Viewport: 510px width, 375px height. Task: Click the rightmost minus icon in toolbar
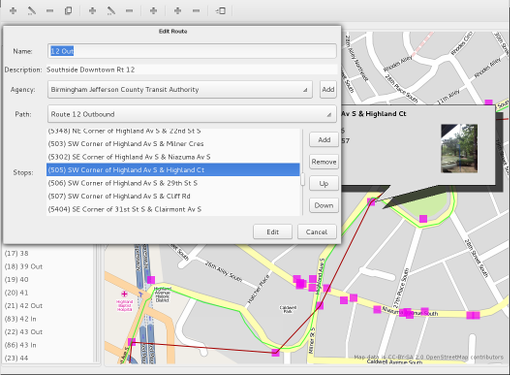(x=196, y=11)
